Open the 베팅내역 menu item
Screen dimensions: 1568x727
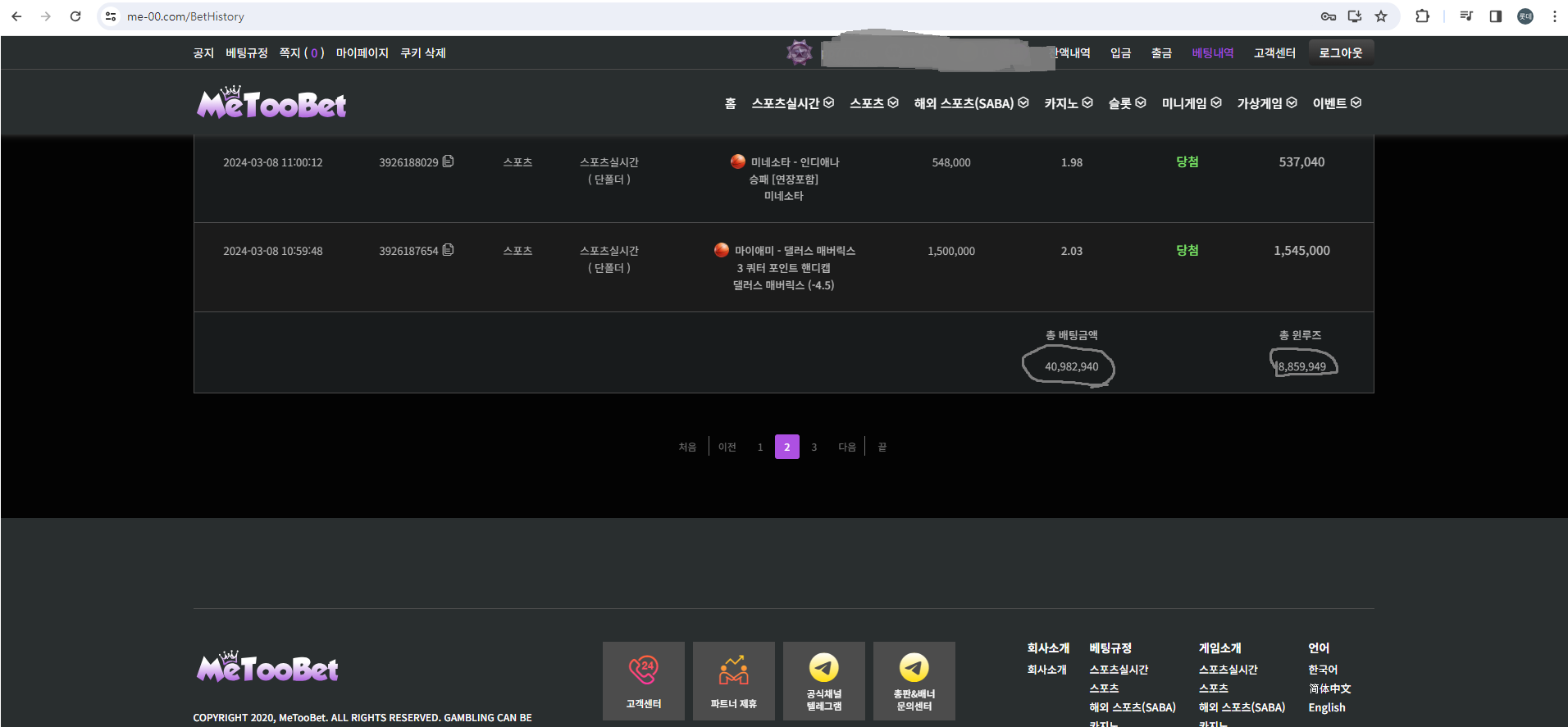tap(1212, 53)
